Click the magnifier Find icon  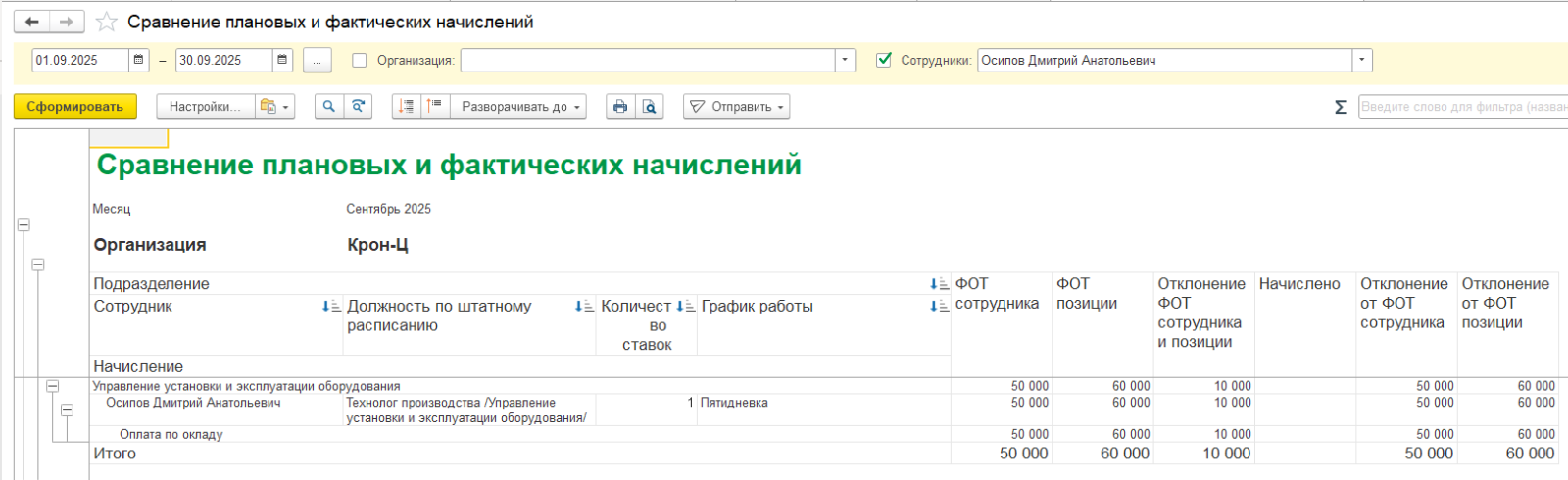pyautogui.click(x=329, y=107)
